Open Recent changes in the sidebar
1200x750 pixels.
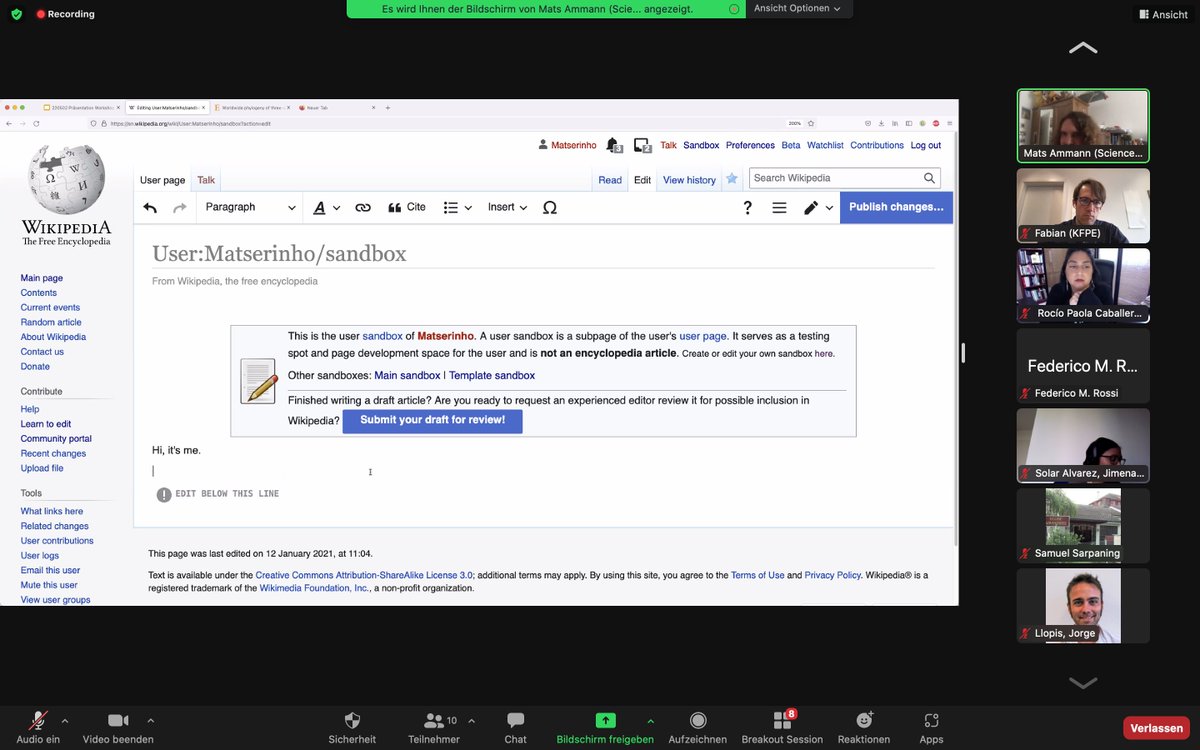(53, 453)
